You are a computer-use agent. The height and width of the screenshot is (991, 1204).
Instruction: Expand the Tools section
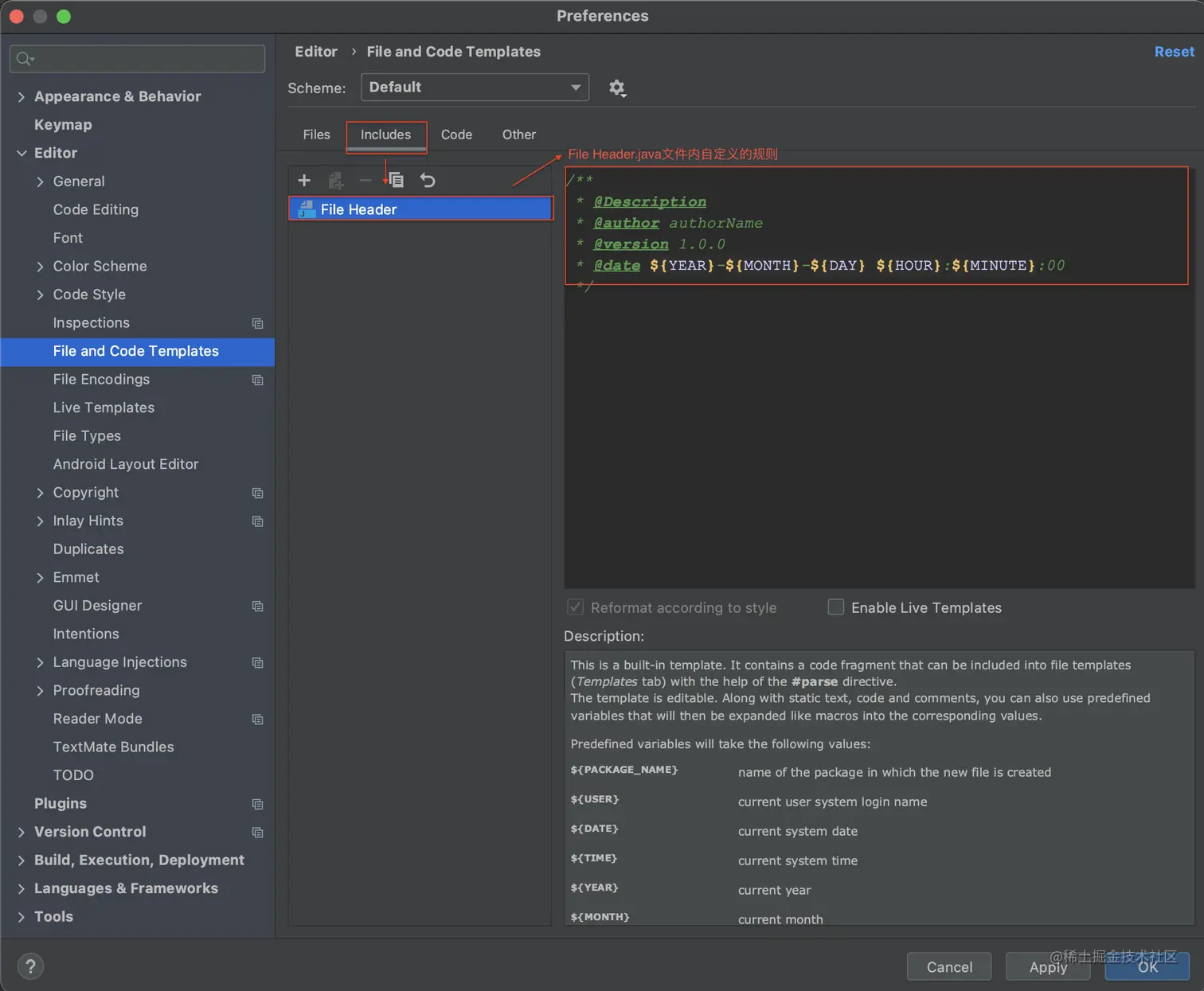(21, 917)
